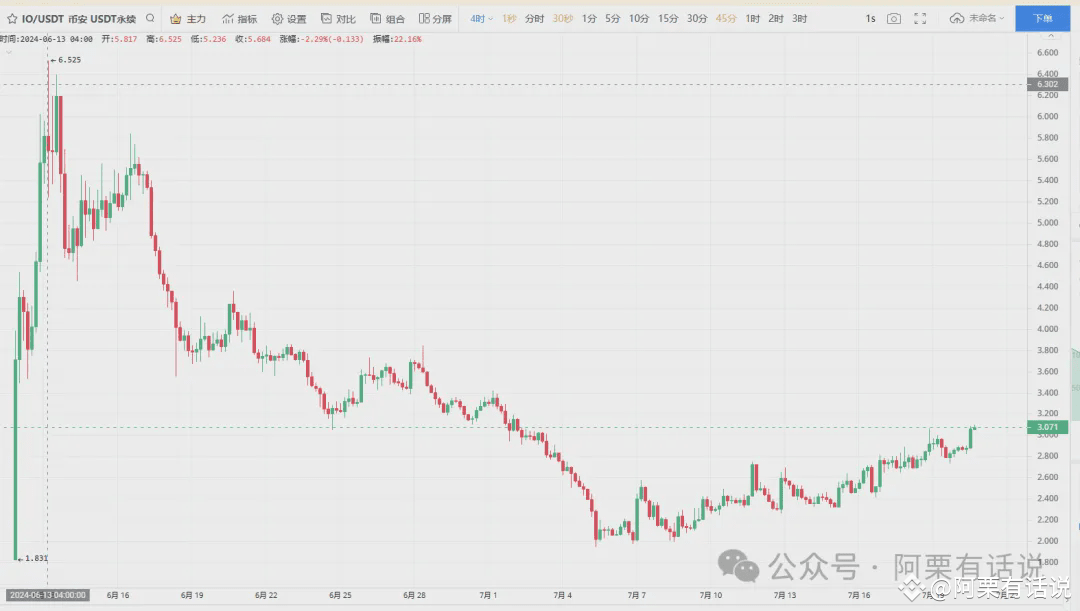Expand the 4时 timeframe dropdown

(x=481, y=19)
